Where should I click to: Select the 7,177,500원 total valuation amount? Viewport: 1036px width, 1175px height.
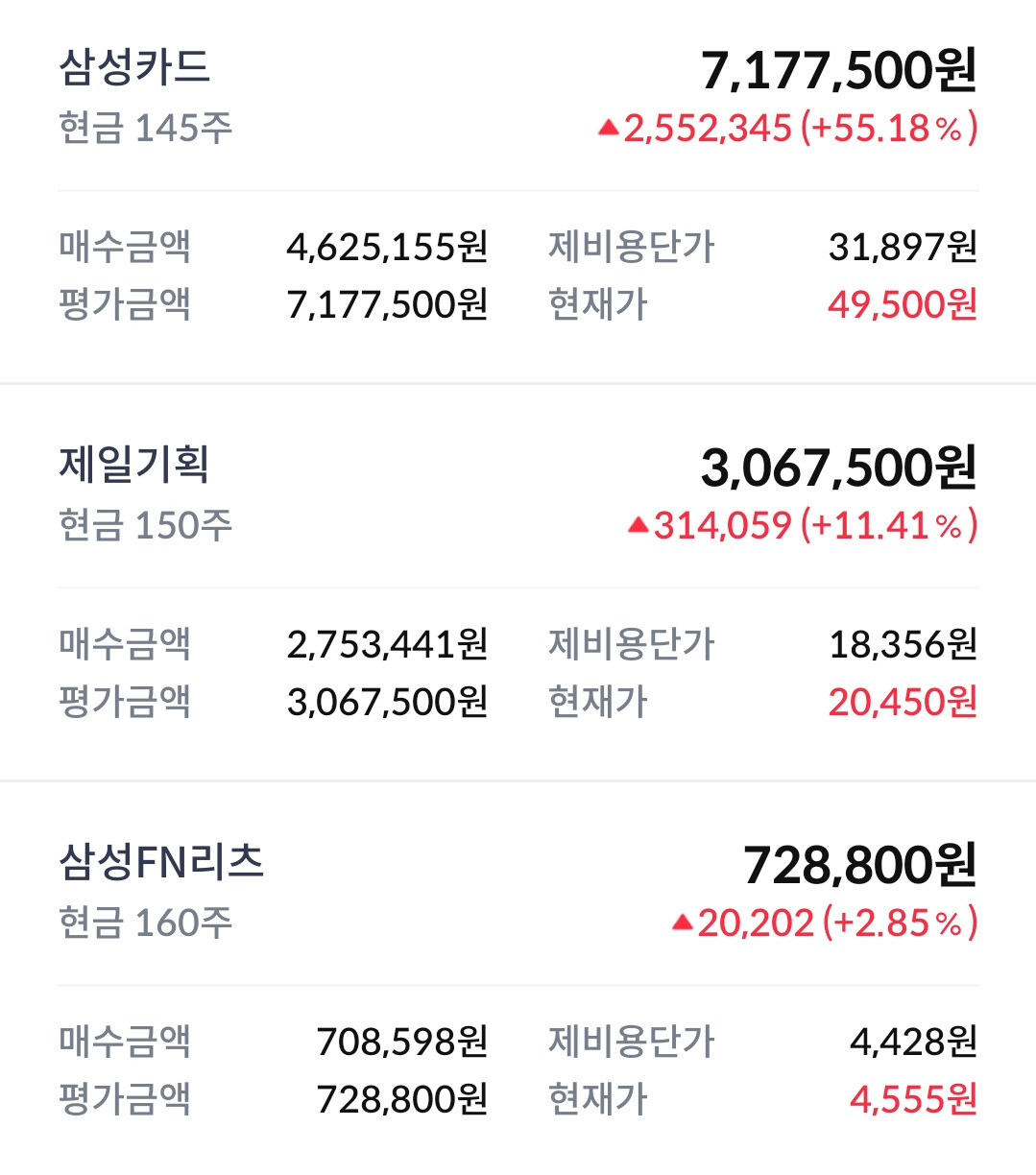click(x=839, y=70)
